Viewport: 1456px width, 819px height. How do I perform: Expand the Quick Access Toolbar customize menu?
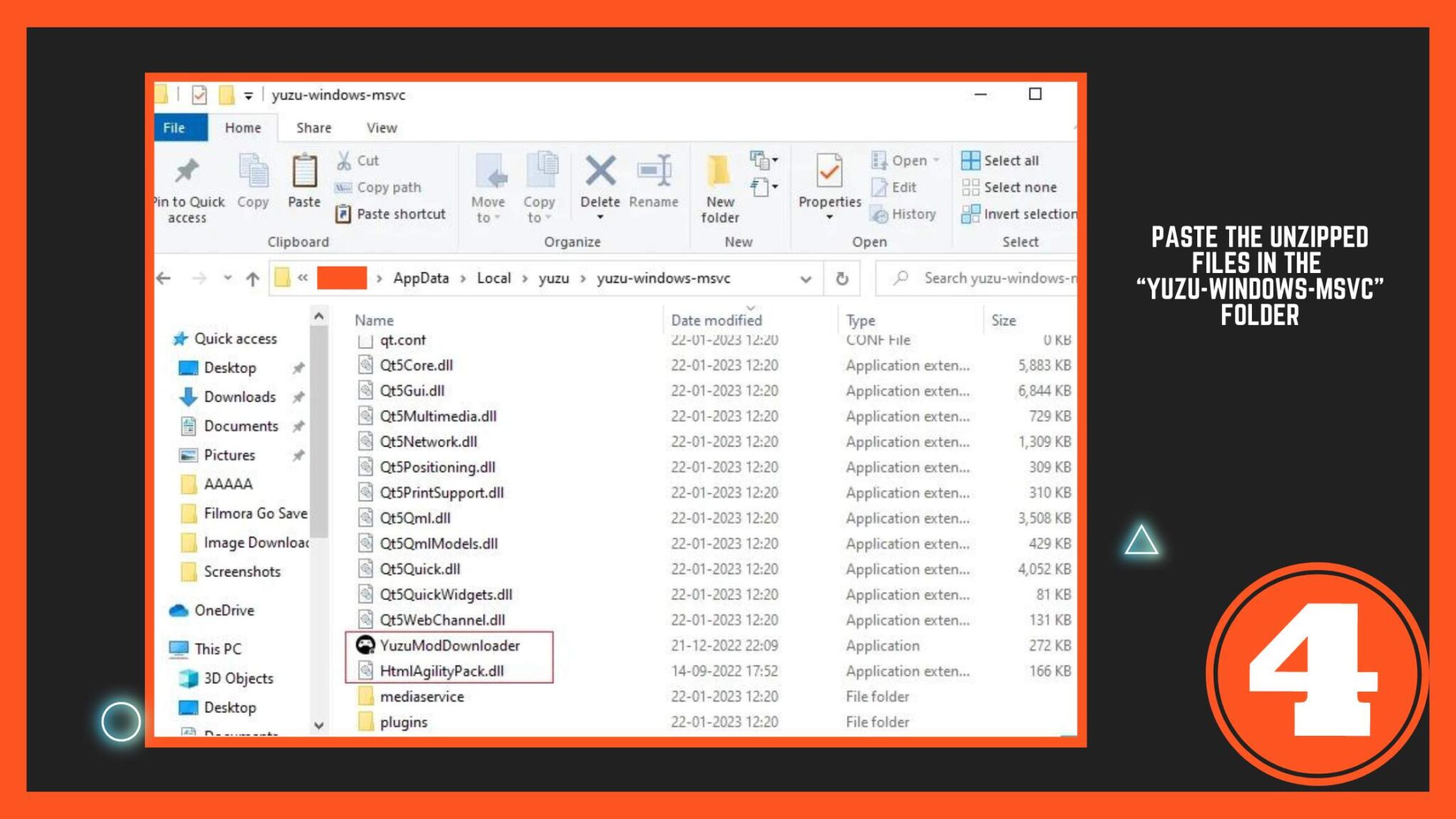[x=247, y=95]
